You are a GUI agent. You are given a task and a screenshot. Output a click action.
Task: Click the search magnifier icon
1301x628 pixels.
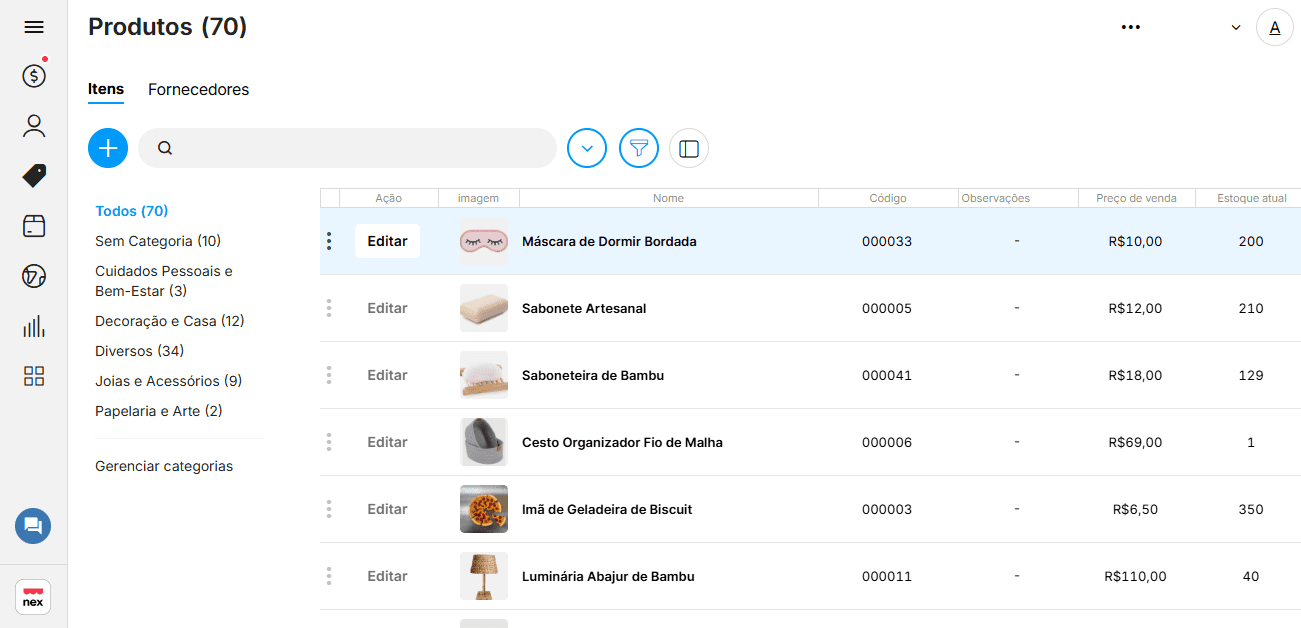point(165,148)
